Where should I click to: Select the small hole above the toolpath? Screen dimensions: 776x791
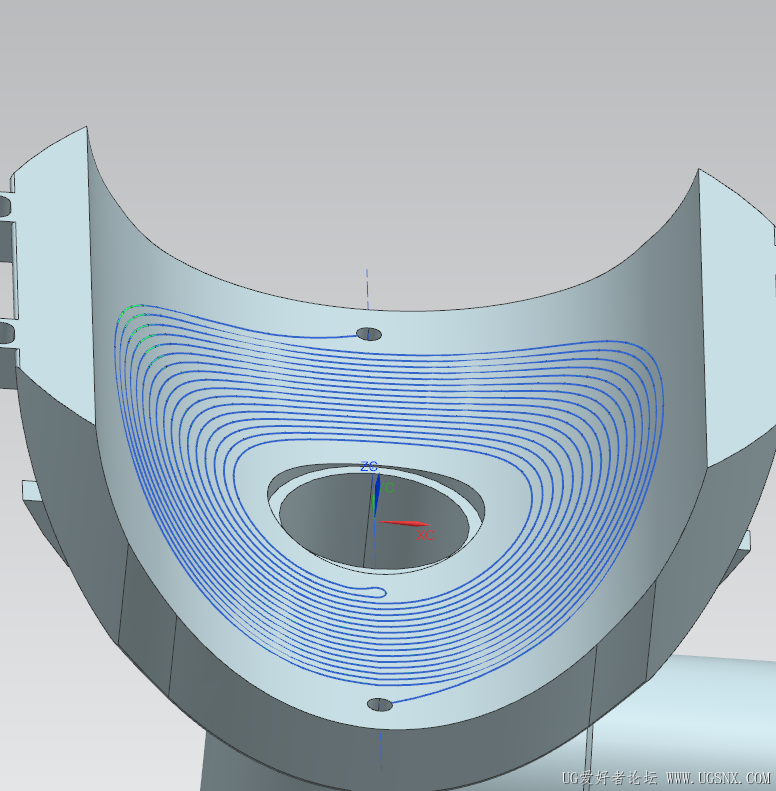coord(369,333)
